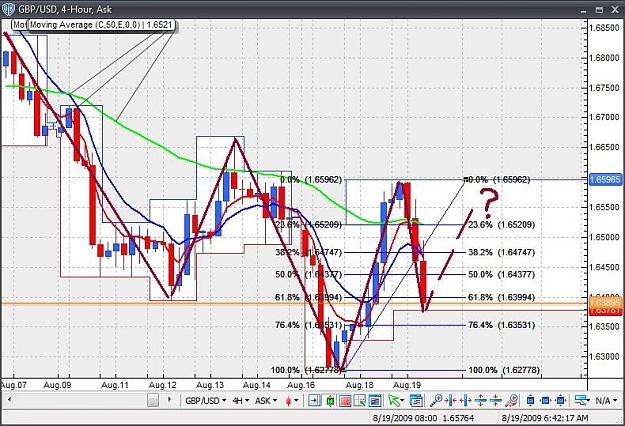Click the 1.68500 price axis label

coord(605,28)
